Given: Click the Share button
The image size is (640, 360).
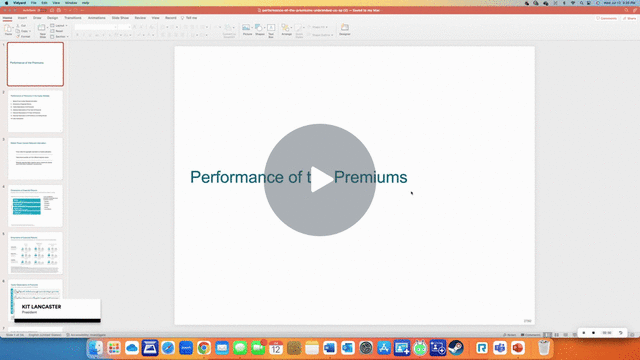Looking at the screenshot, I should click(629, 18).
